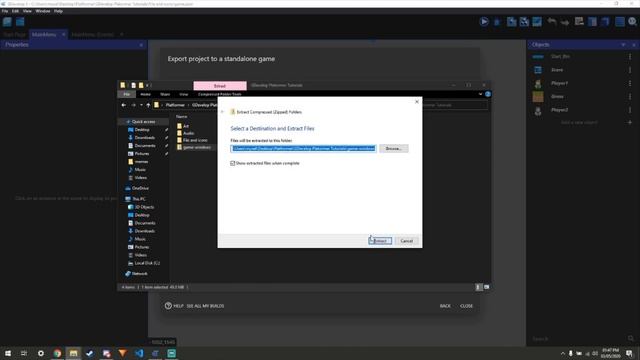Open the Objects panel header dropdown arrow
The width and height of the screenshot is (640, 360).
tap(623, 44)
